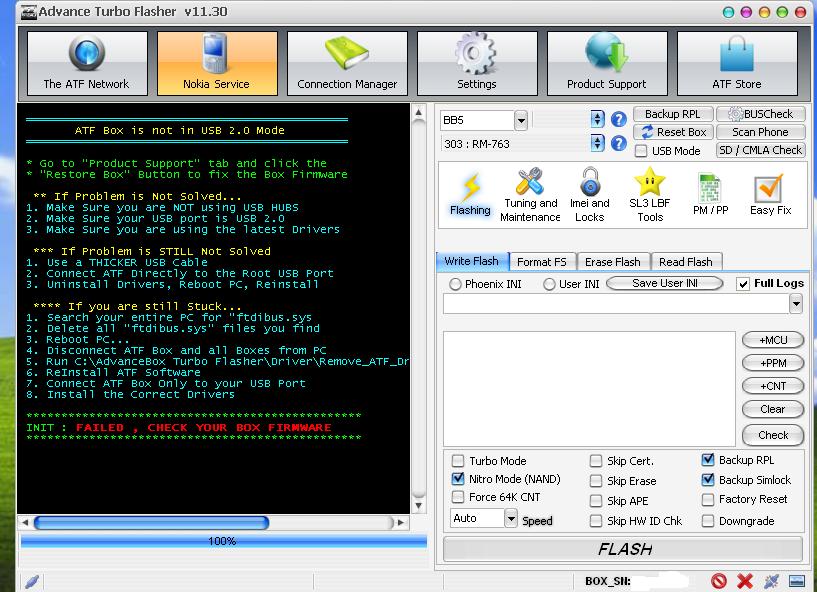Click help icon beside BB5 selector
The width and height of the screenshot is (817, 592).
coord(618,120)
